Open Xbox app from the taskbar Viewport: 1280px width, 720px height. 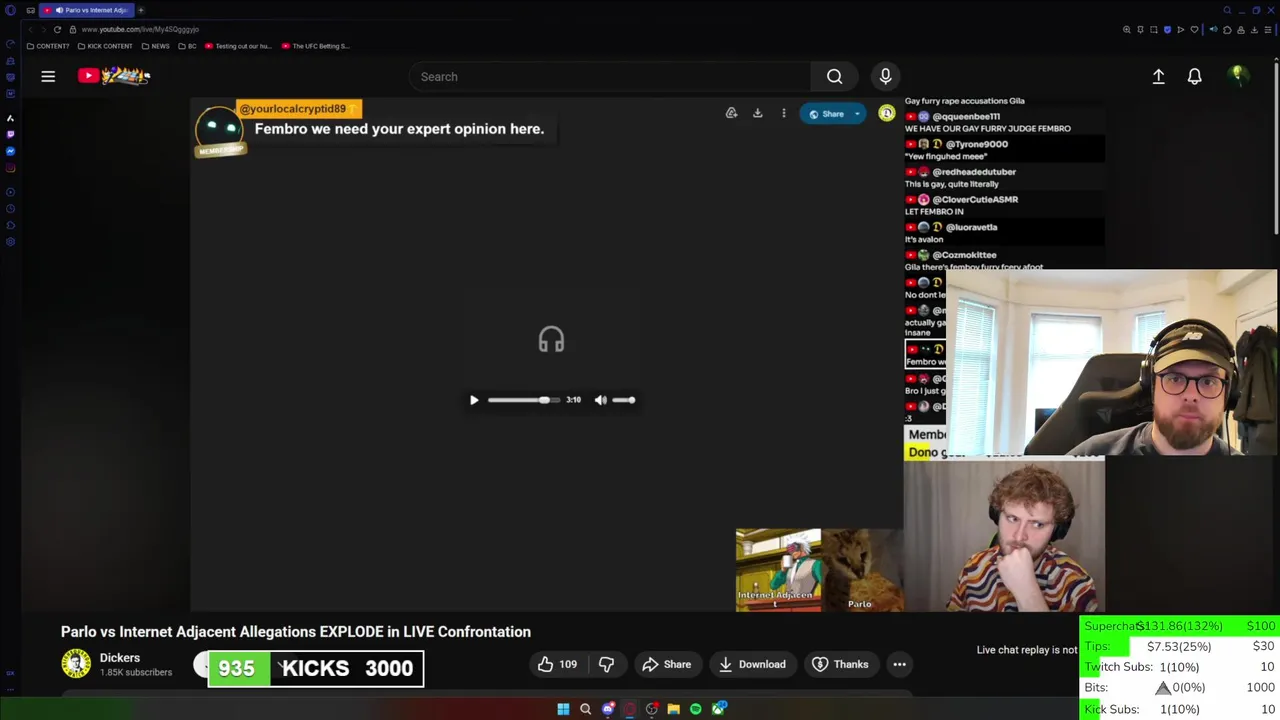(718, 709)
